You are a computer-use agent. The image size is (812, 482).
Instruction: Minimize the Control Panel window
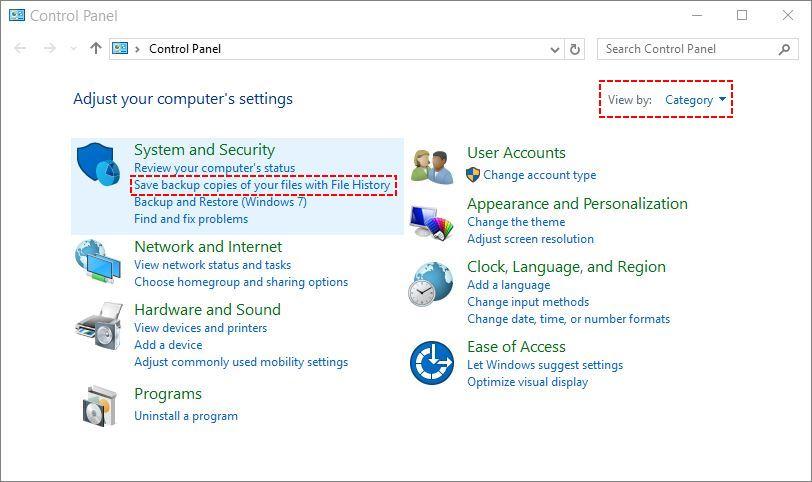(697, 16)
